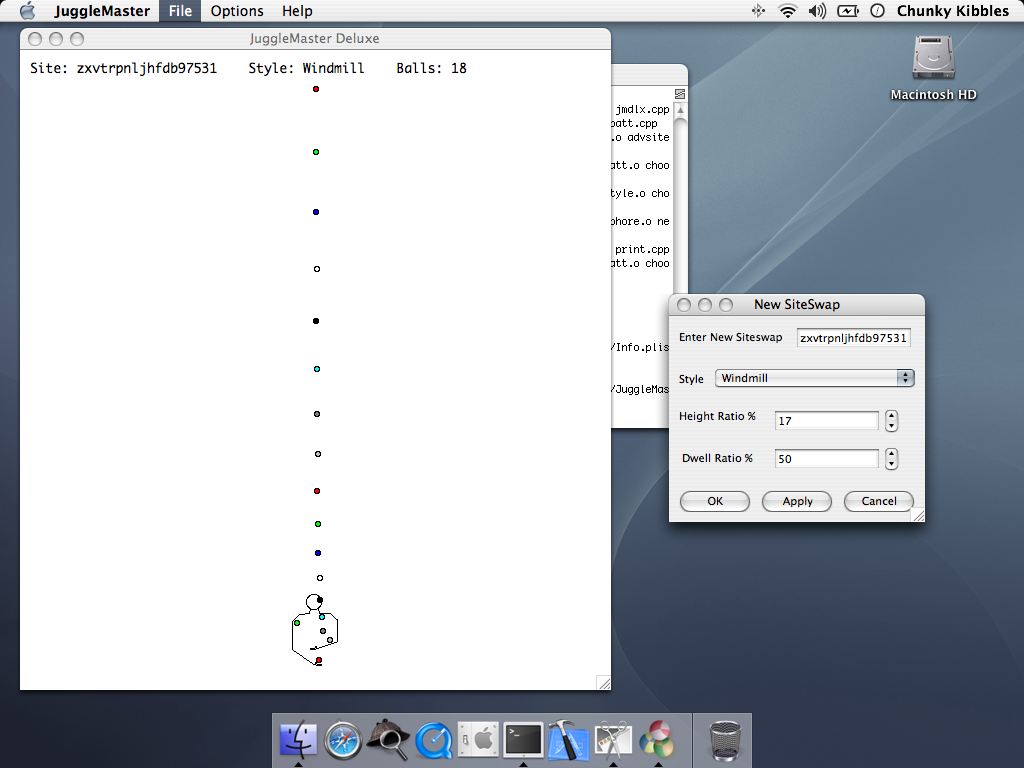
Task: Click the Dwell Ratio stepper arrows
Action: 891,458
